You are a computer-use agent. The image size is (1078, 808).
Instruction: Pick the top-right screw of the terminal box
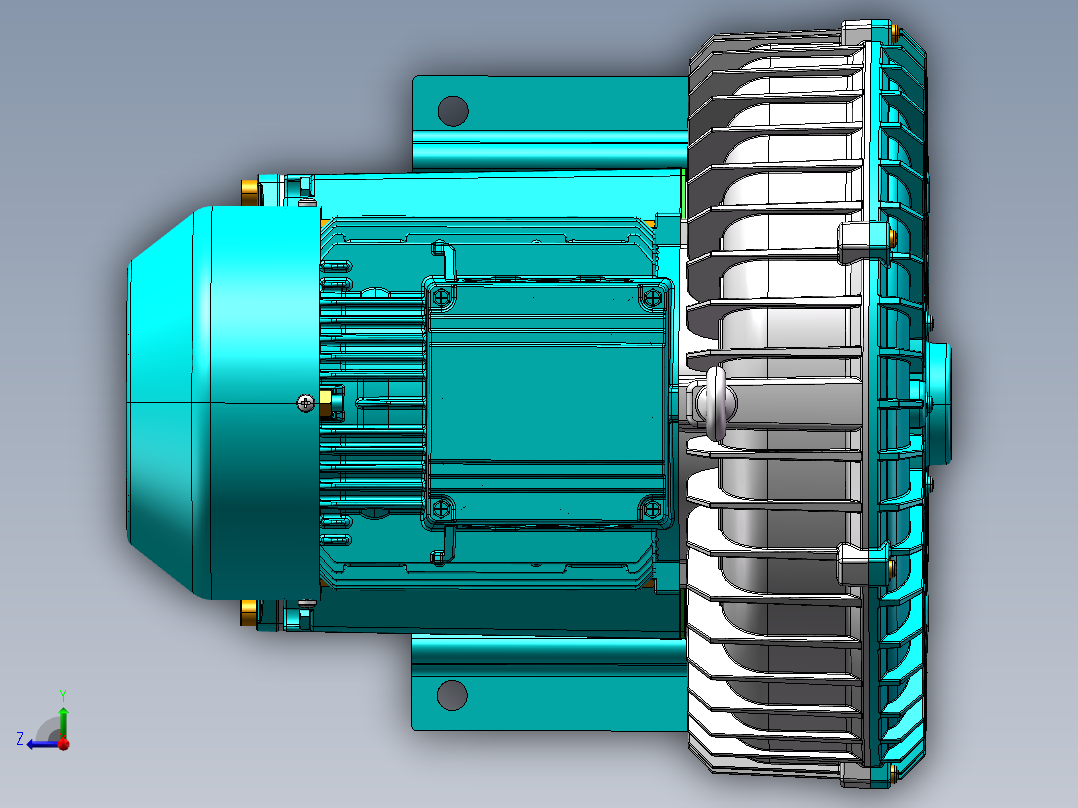(651, 297)
